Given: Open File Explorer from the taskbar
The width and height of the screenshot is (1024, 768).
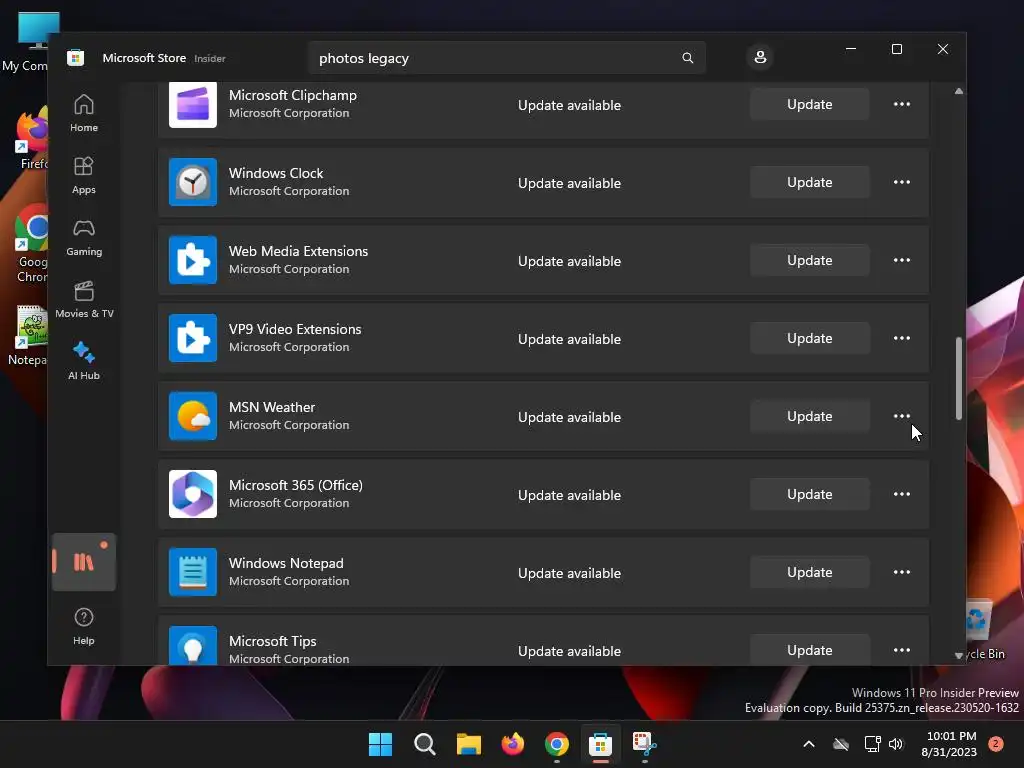Looking at the screenshot, I should pos(468,744).
